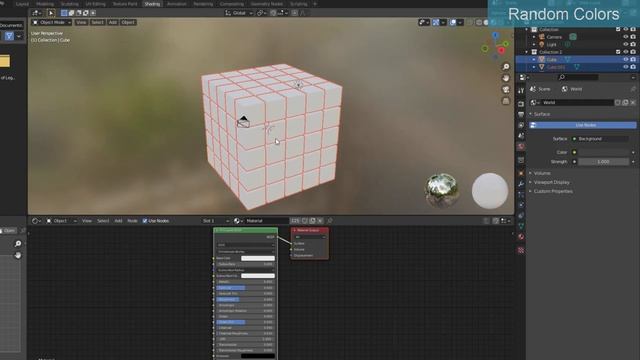
Task: Click the World Color swatch
Action: [603, 152]
